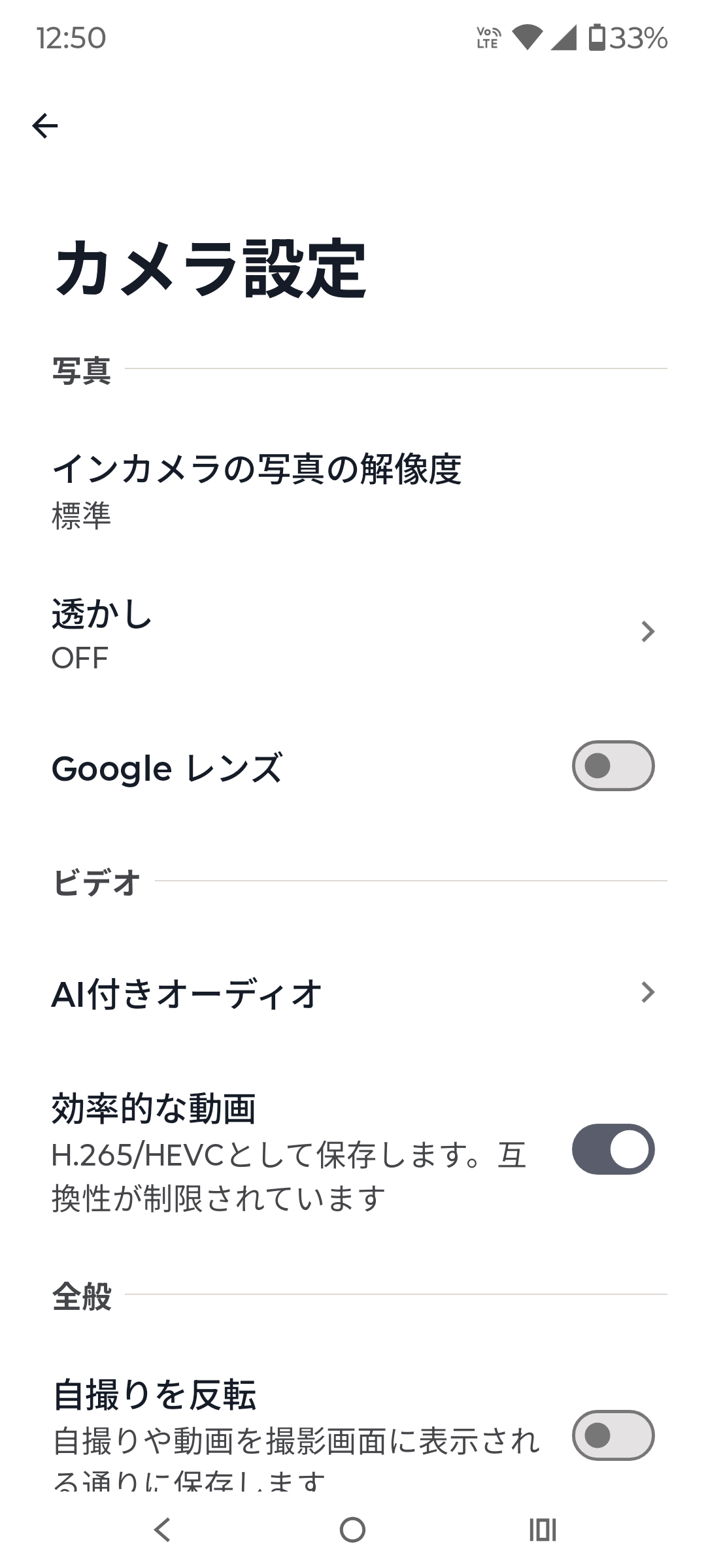The width and height of the screenshot is (706, 1568).
Task: Tap the Google レンズ label
Action: coord(167,768)
